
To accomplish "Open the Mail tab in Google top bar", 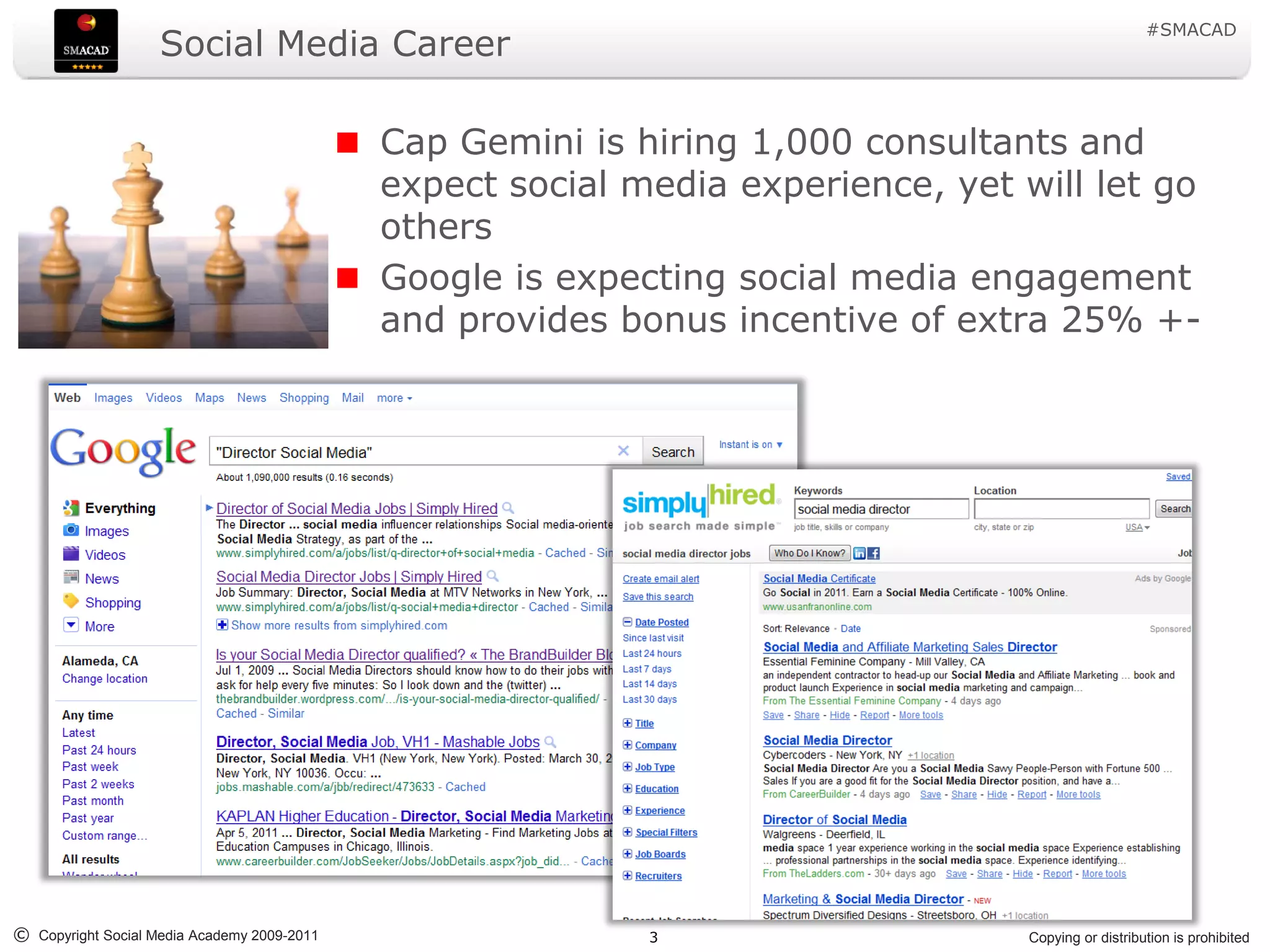I will [x=352, y=398].
